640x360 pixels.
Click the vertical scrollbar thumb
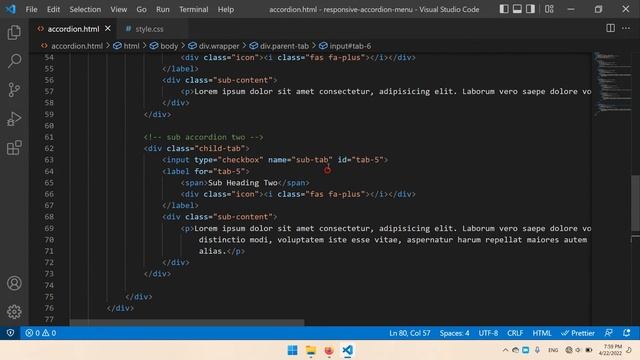pos(636,203)
